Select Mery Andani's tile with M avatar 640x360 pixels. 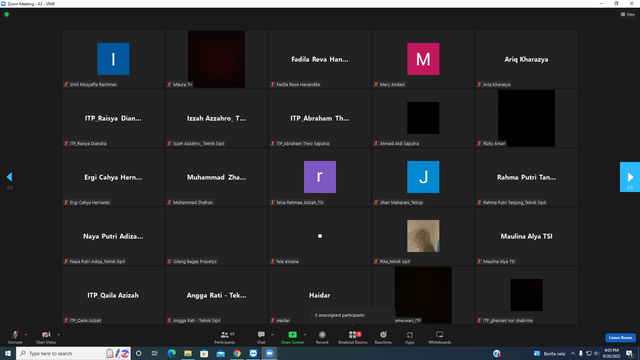click(423, 59)
